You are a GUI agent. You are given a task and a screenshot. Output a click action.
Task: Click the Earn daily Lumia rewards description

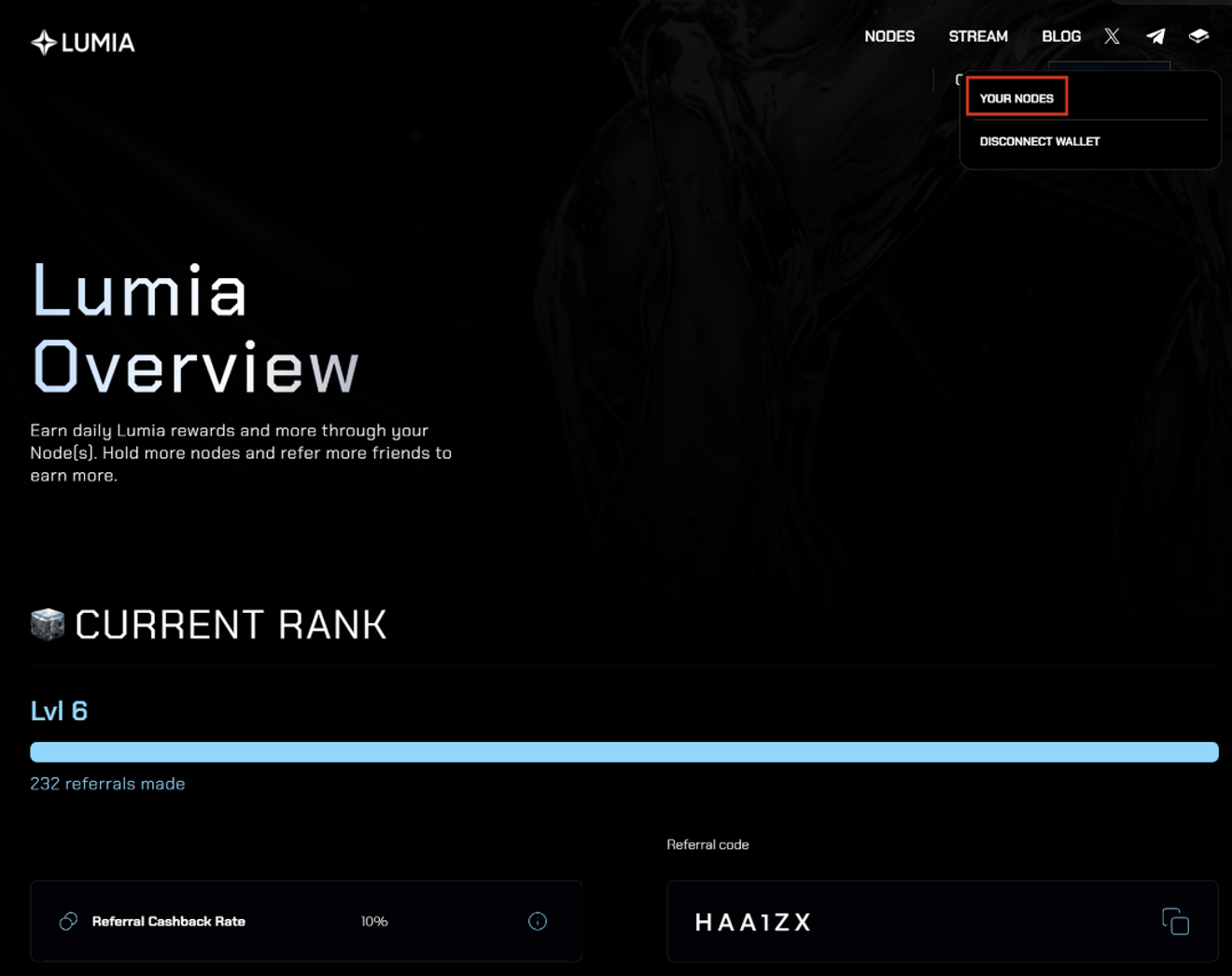pos(241,453)
